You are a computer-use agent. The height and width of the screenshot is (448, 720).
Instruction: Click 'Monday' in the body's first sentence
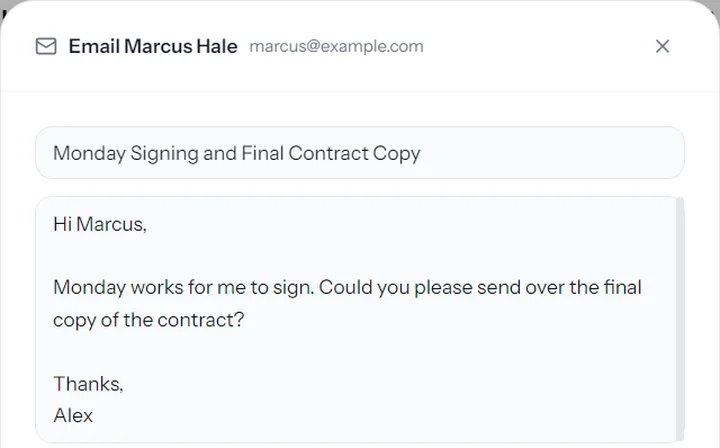(90, 288)
